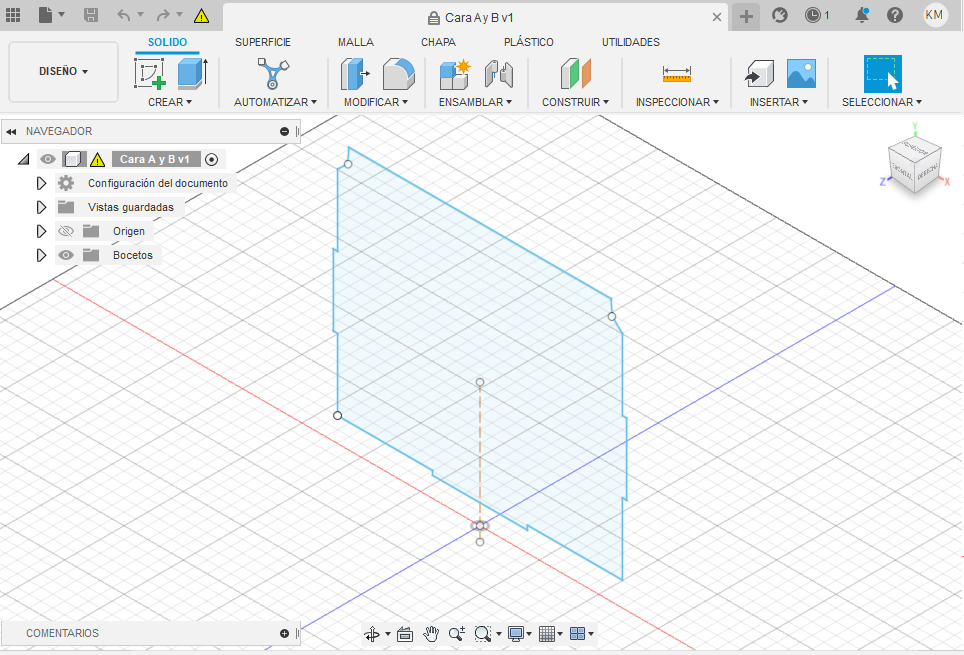Open the INSERTAR dropdown menu

778,102
